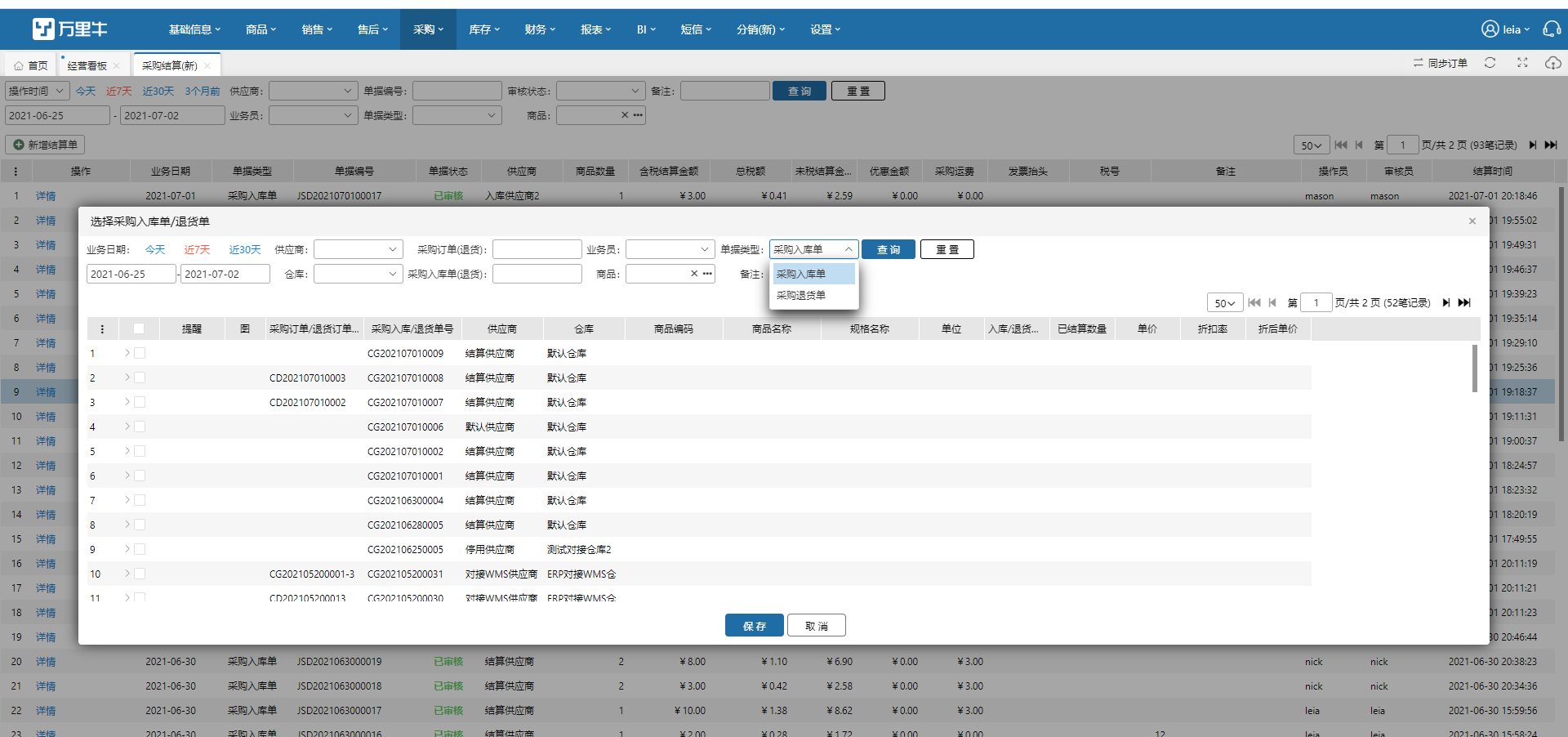Open dialog page size 50 dropdown
The height and width of the screenshot is (737, 1568).
[1225, 303]
